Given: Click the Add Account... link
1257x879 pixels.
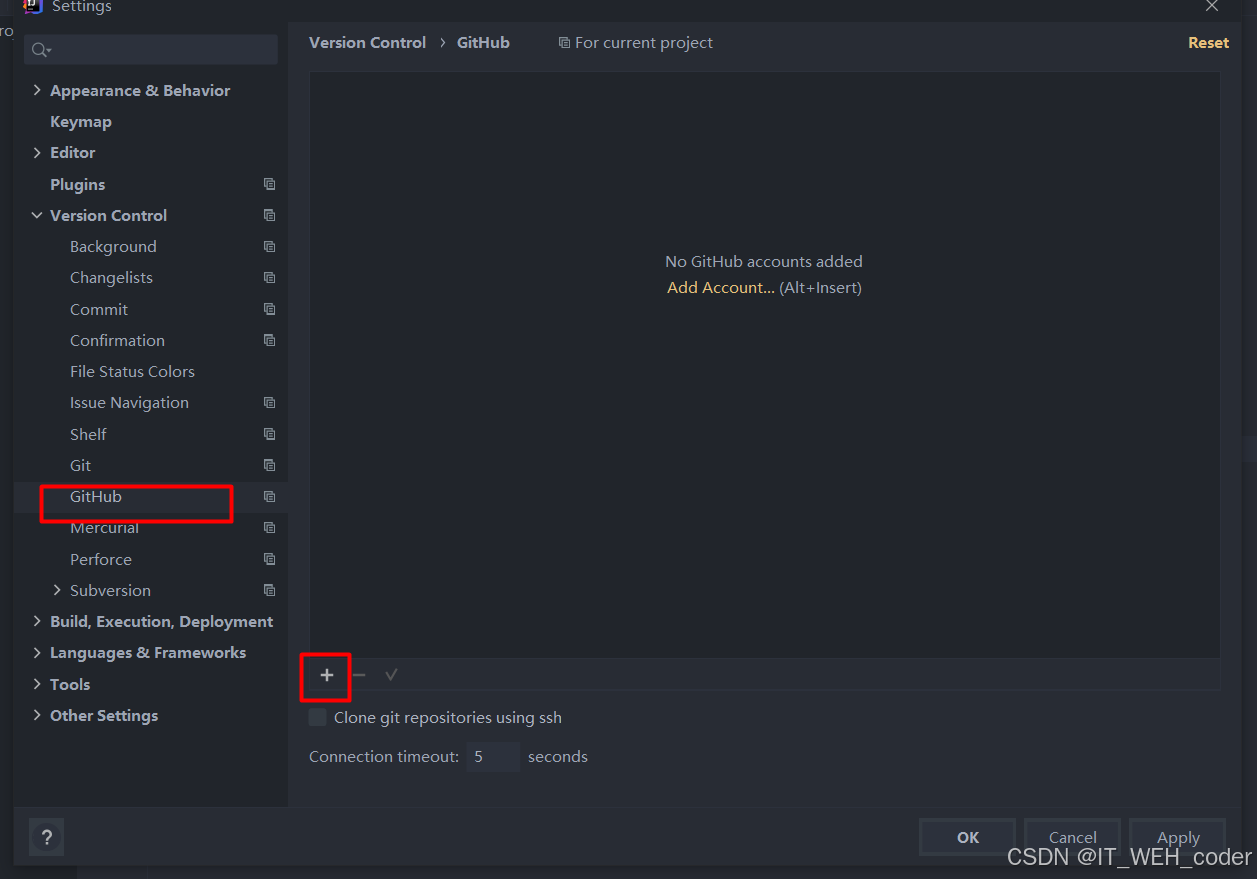Looking at the screenshot, I should [x=720, y=287].
